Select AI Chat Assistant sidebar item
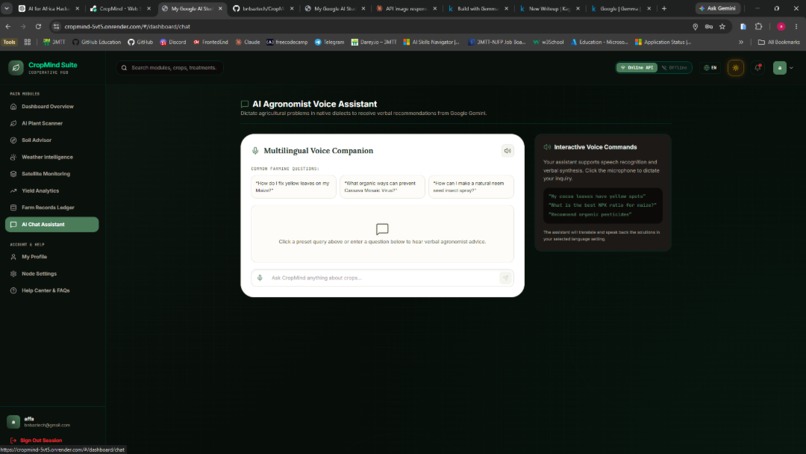Image resolution: width=806 pixels, height=454 pixels. tap(52, 224)
